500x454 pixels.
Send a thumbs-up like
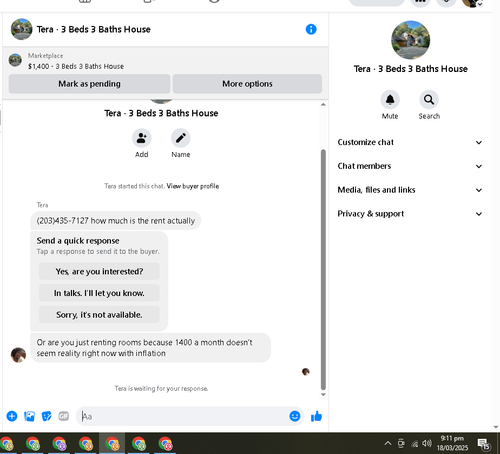point(316,416)
